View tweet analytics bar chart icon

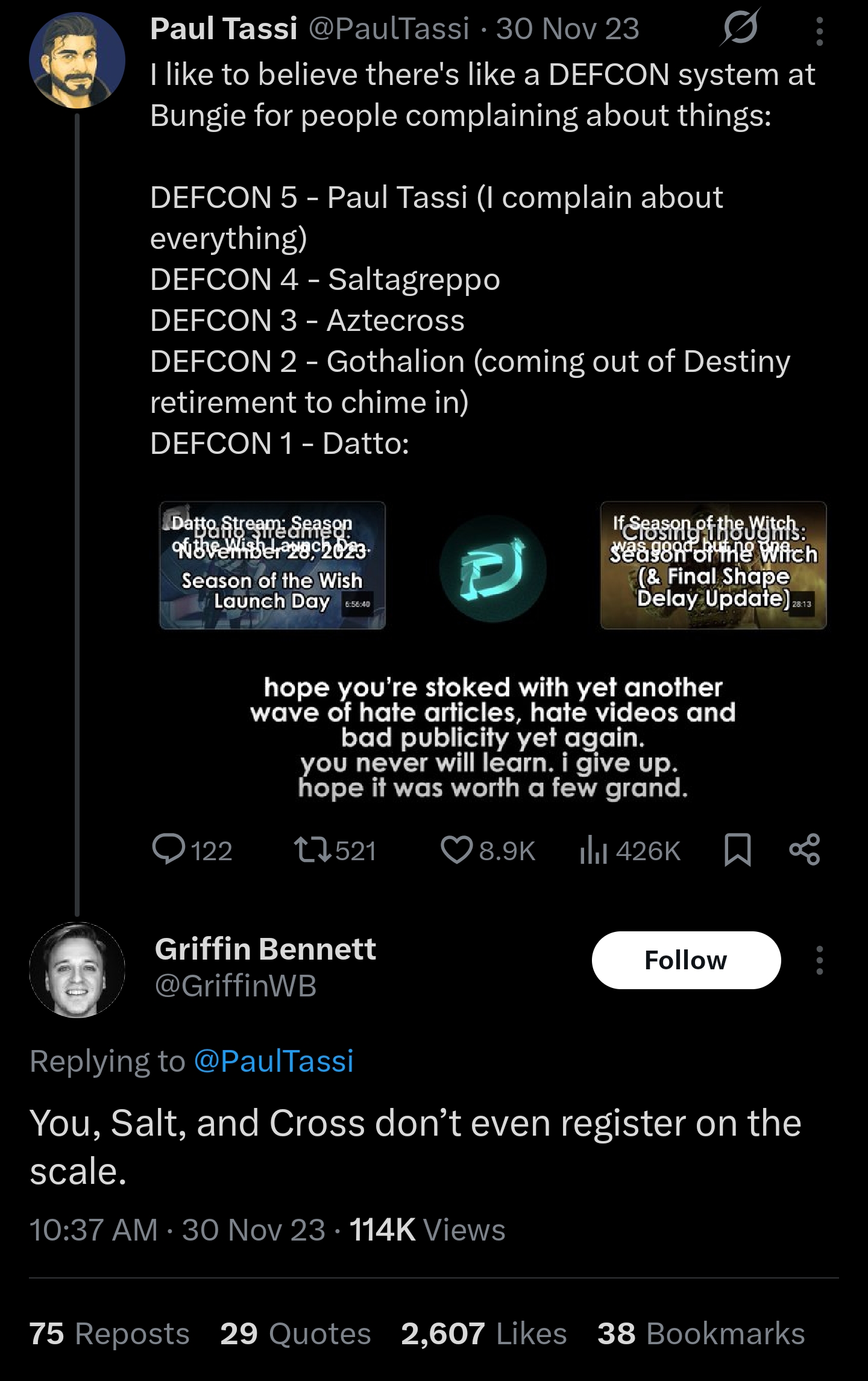click(593, 851)
